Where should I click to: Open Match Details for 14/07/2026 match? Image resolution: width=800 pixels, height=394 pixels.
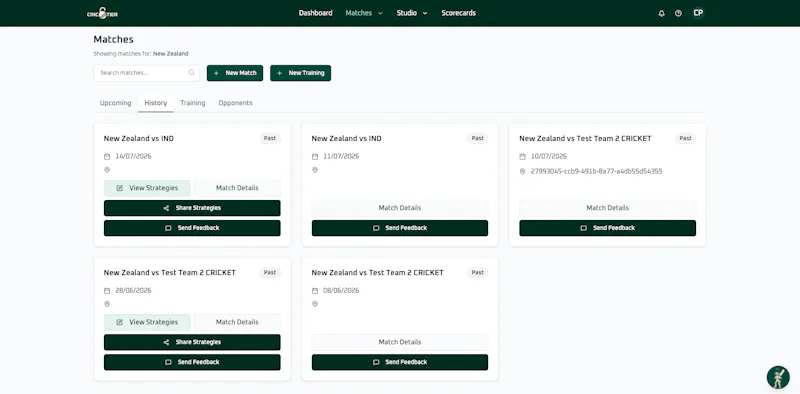[237, 188]
